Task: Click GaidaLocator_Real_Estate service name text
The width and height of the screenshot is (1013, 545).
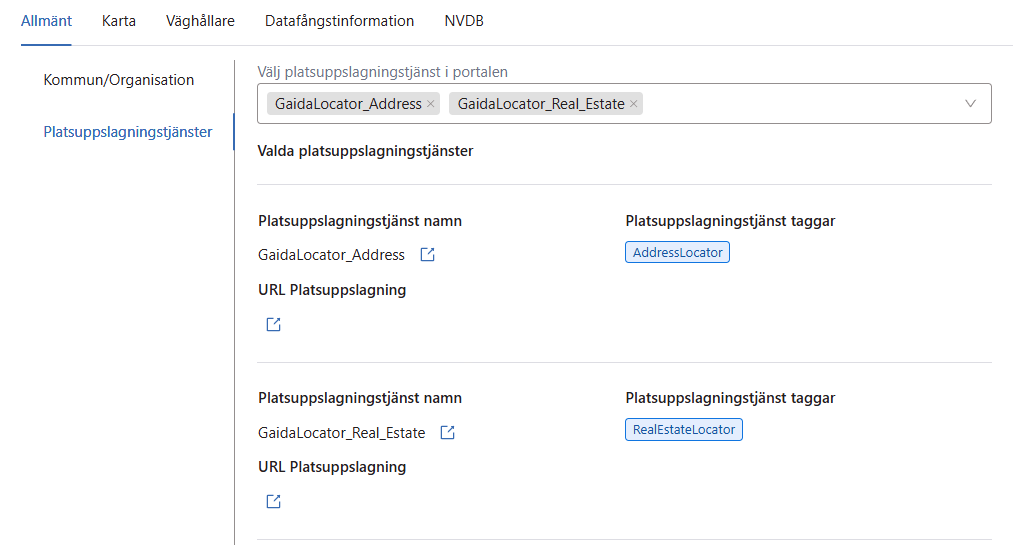Action: pyautogui.click(x=341, y=433)
